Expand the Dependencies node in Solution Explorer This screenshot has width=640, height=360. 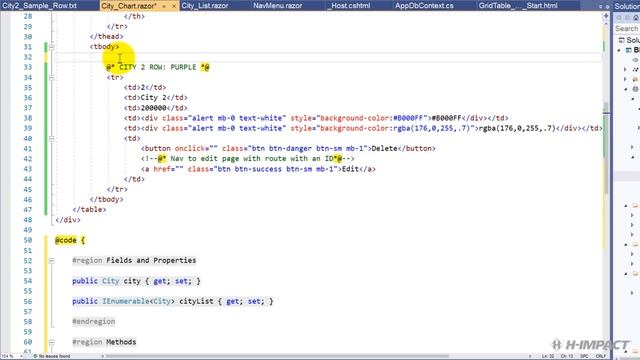(x=626, y=70)
